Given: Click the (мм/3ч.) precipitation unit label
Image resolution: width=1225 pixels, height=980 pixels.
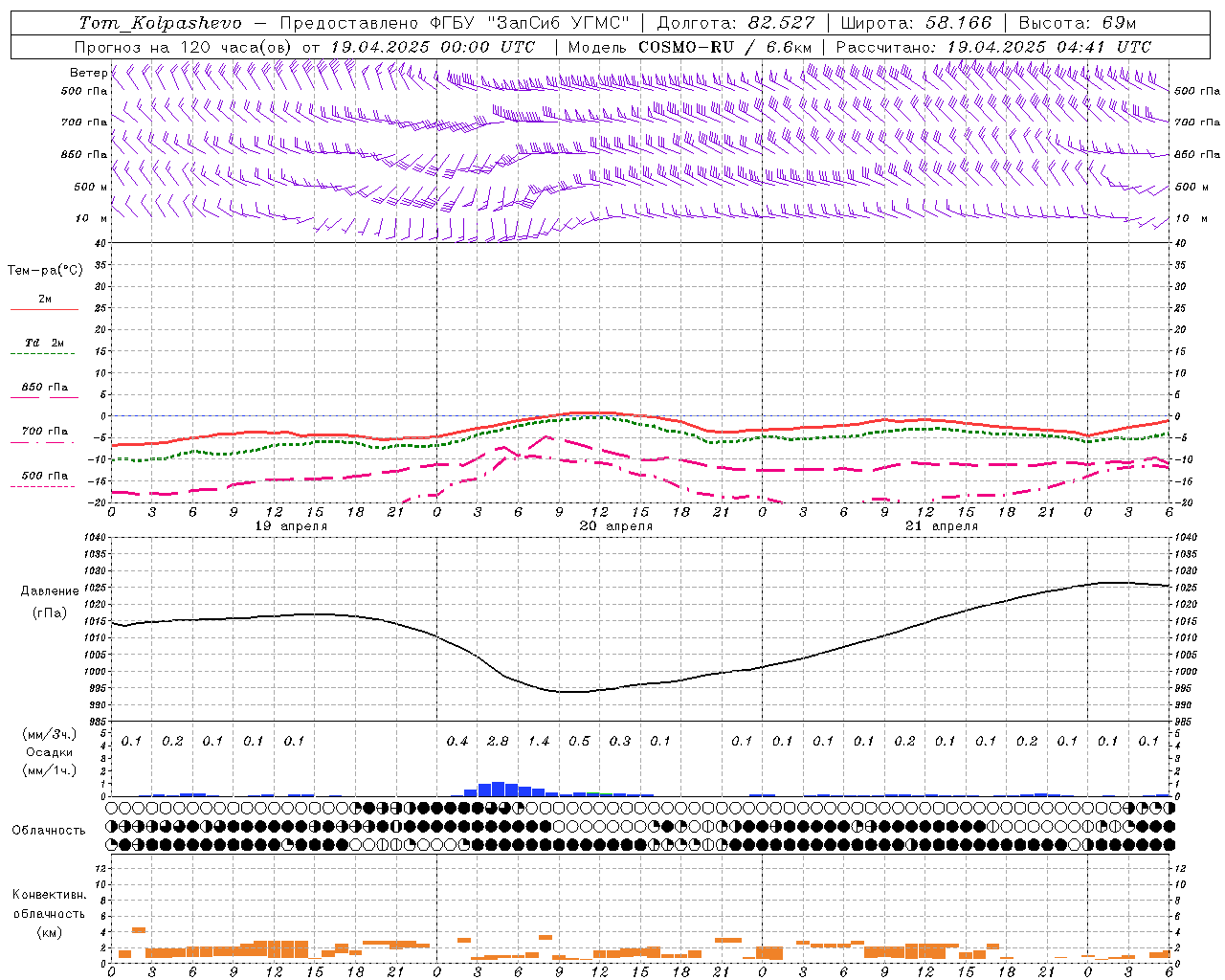Looking at the screenshot, I should 48,734.
